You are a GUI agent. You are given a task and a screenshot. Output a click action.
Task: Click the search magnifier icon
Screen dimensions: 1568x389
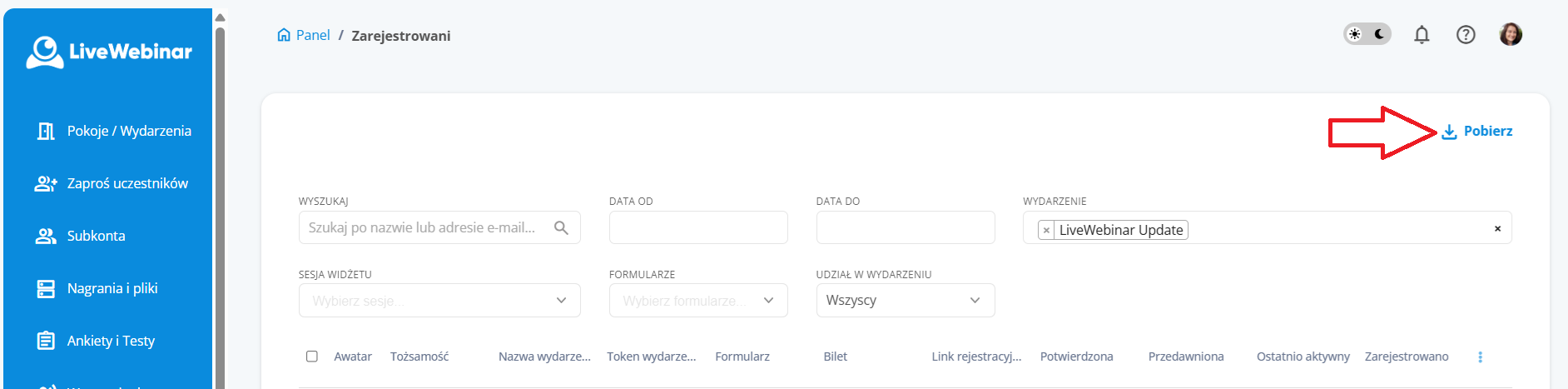tap(561, 227)
